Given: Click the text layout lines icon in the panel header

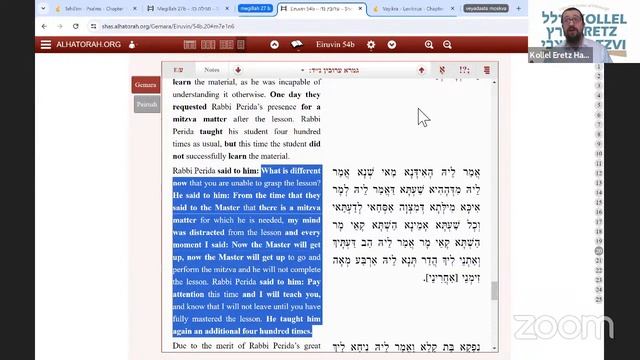Looking at the screenshot, I should pyautogui.click(x=487, y=70).
